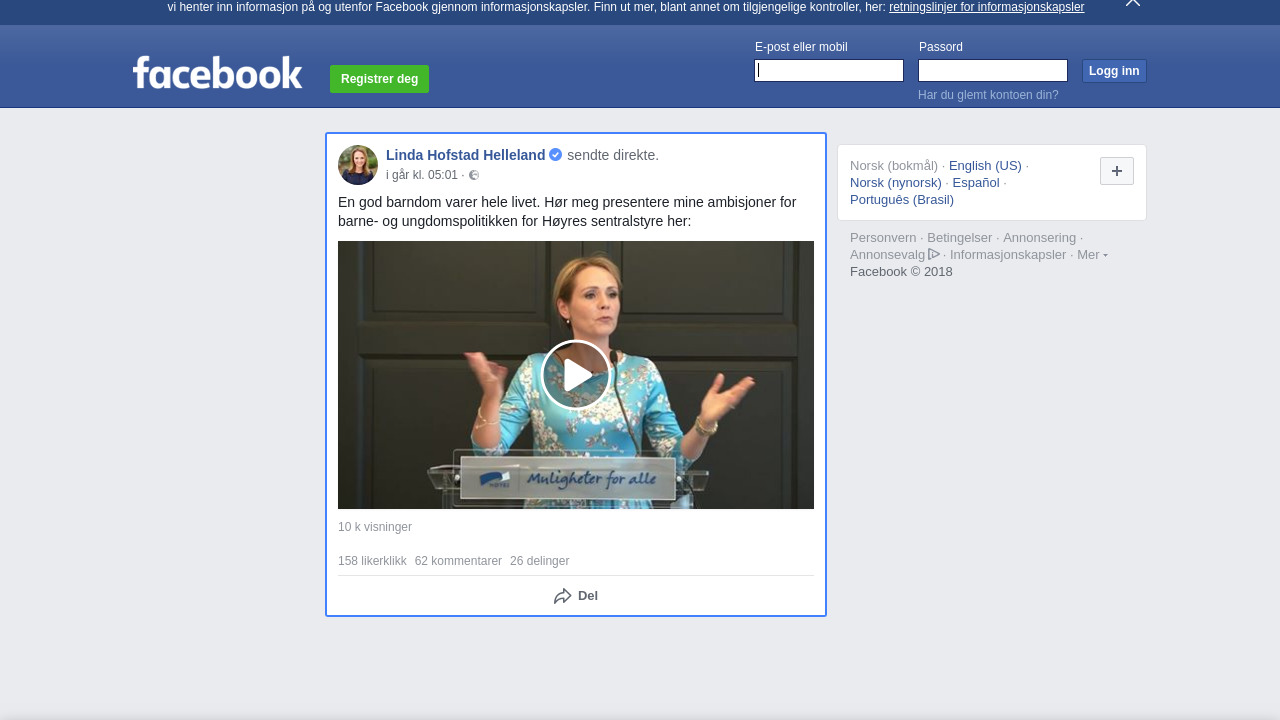Open the Informasjonskapsler footer link
This screenshot has height=720, width=1280.
(1008, 255)
